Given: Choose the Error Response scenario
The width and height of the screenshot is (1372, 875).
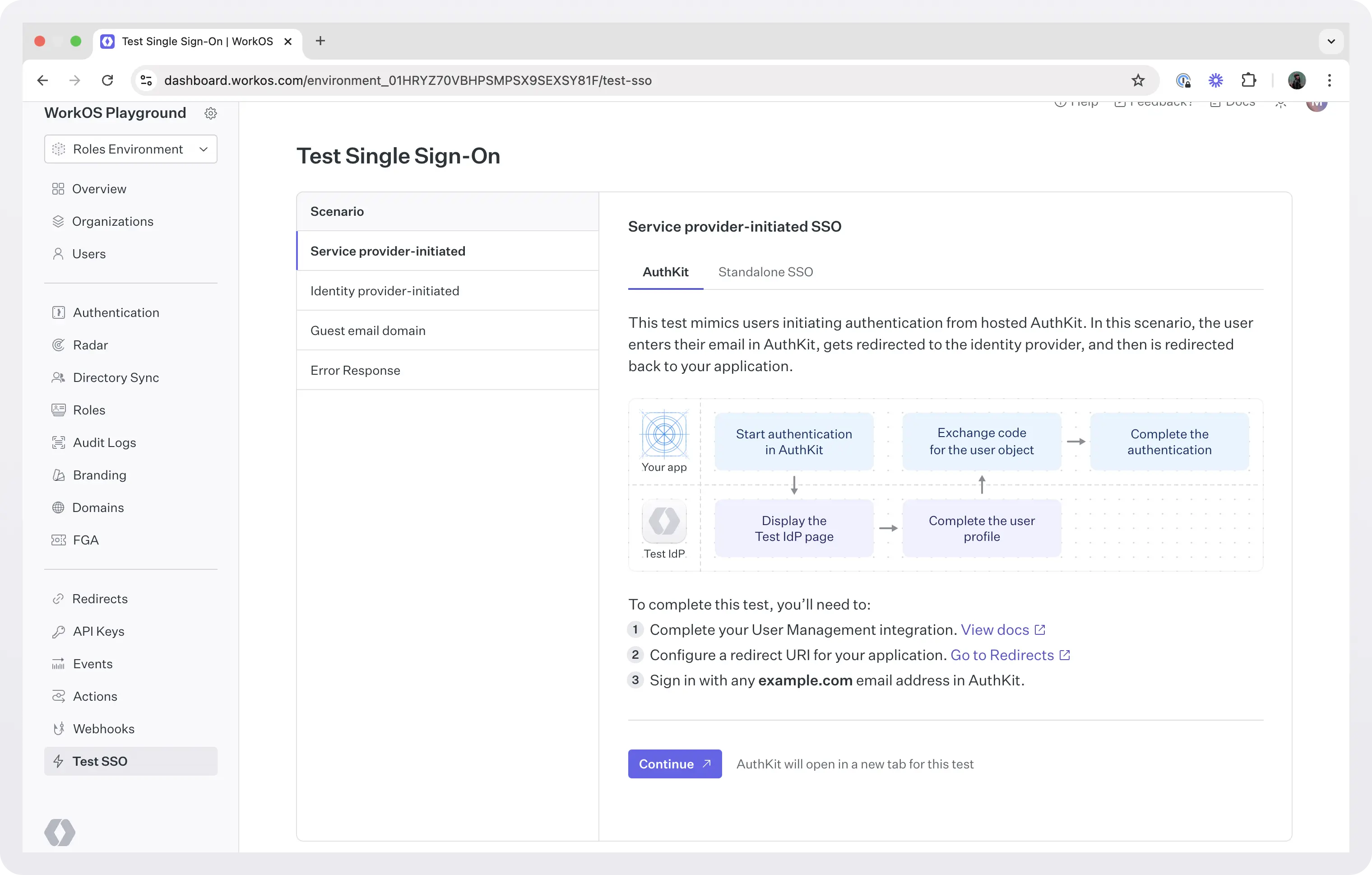Looking at the screenshot, I should [x=448, y=371].
